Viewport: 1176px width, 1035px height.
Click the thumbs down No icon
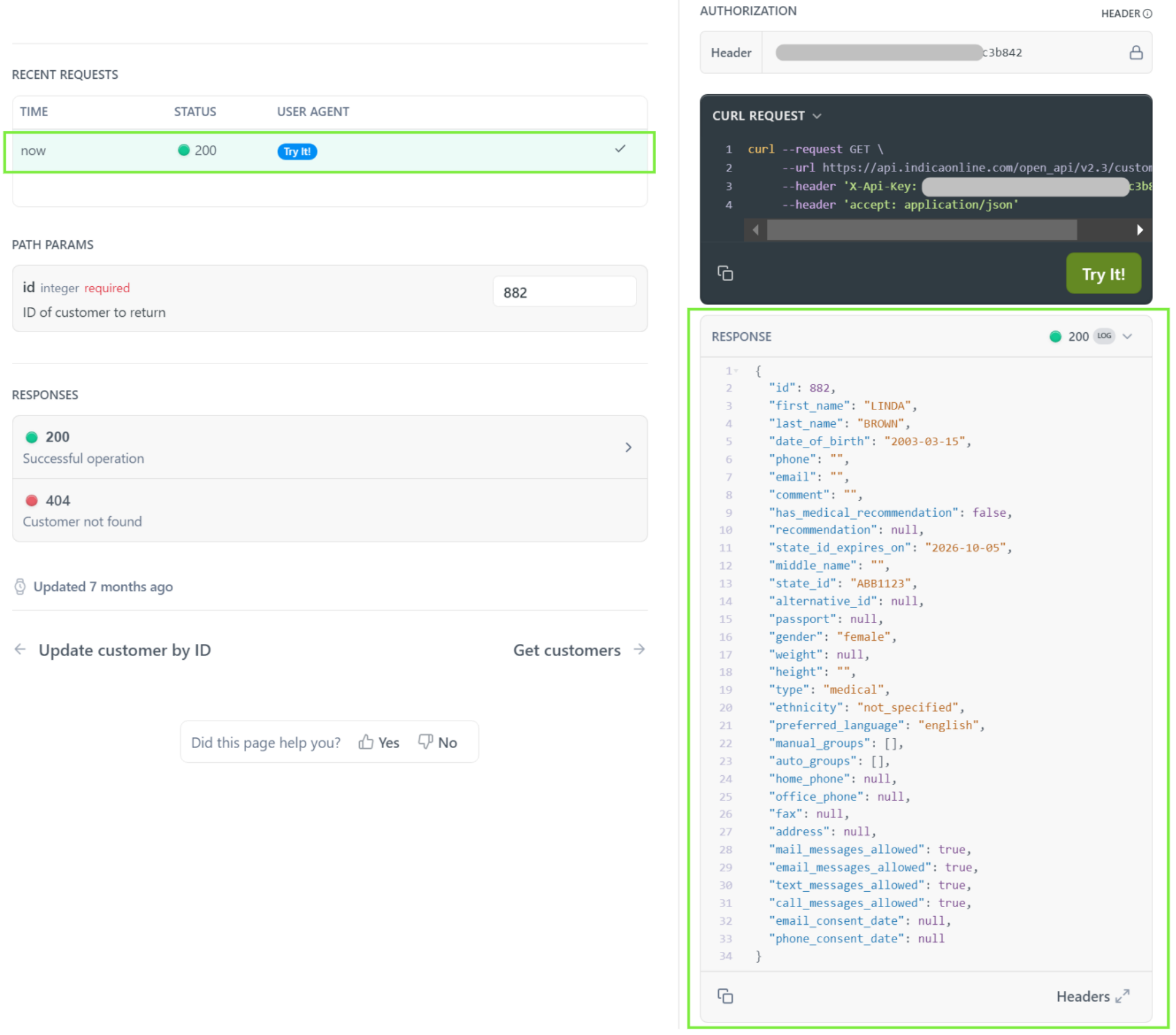(425, 742)
